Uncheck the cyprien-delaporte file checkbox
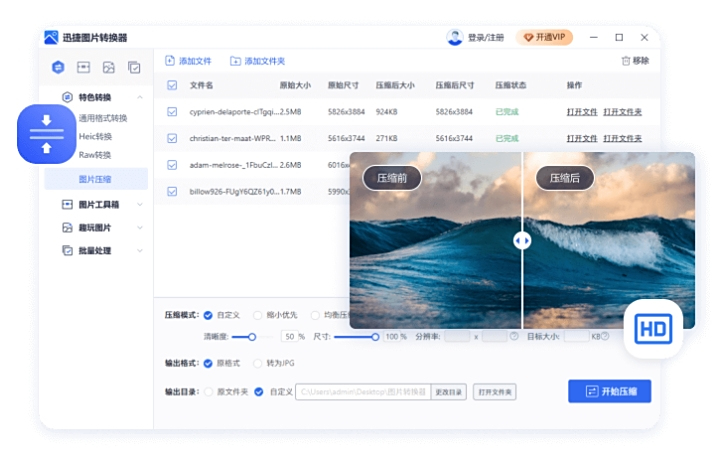Viewport: 724px width, 474px height. (172, 112)
